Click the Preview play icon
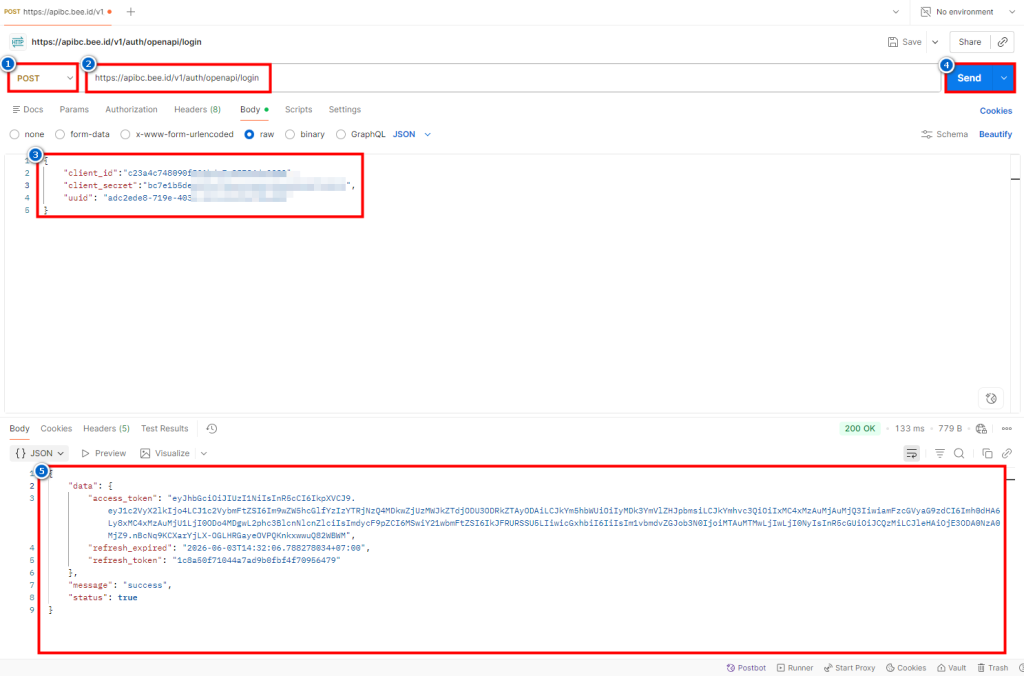 point(86,453)
